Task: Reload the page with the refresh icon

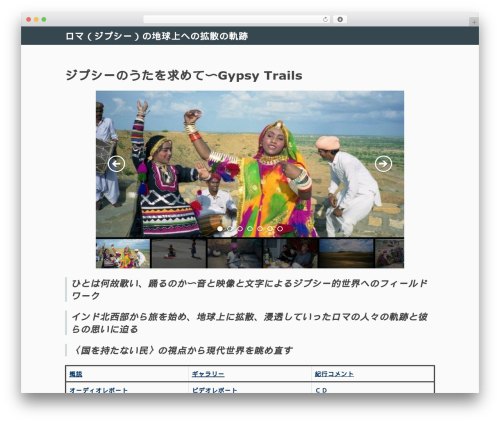Action: pyautogui.click(x=325, y=19)
